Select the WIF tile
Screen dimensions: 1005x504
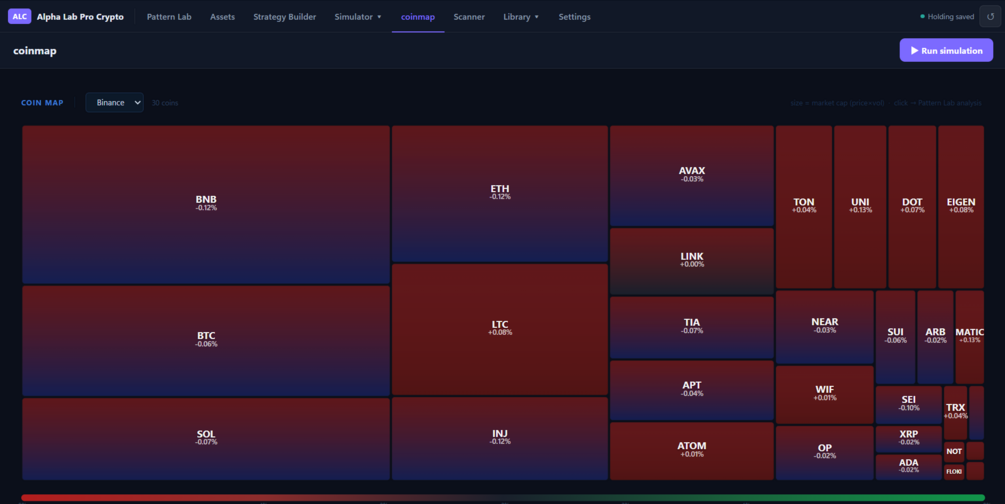[825, 394]
